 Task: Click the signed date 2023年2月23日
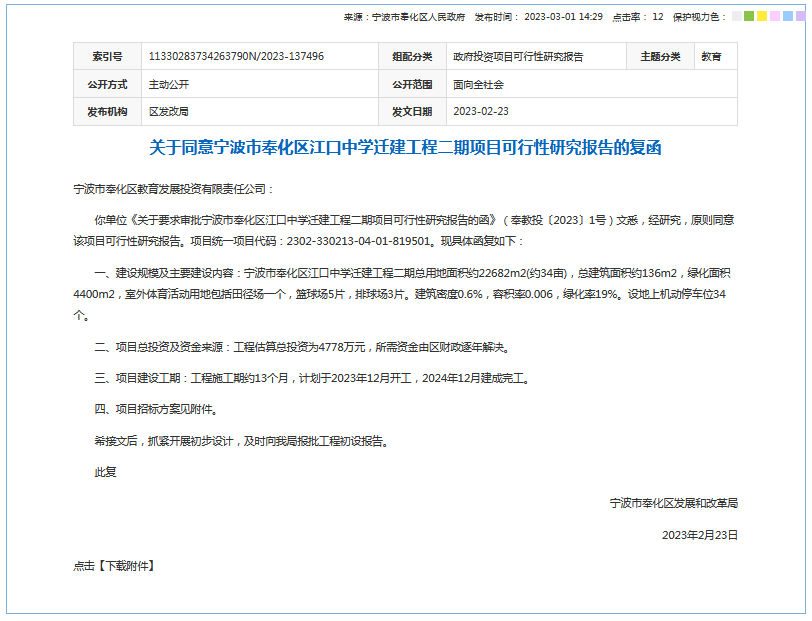[700, 535]
